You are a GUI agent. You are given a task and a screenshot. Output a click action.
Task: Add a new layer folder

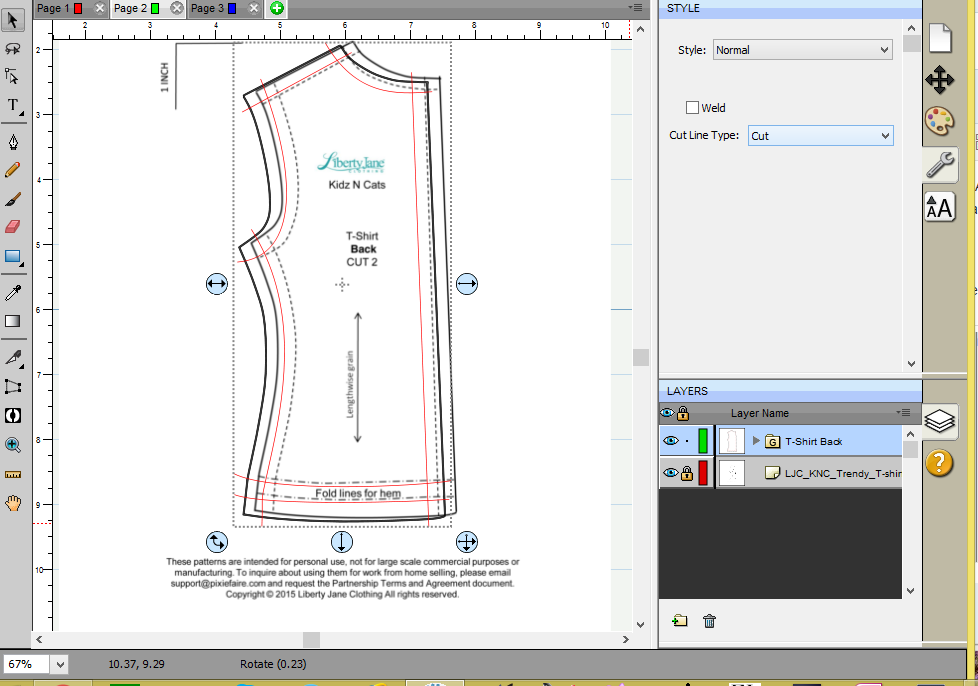tap(680, 621)
